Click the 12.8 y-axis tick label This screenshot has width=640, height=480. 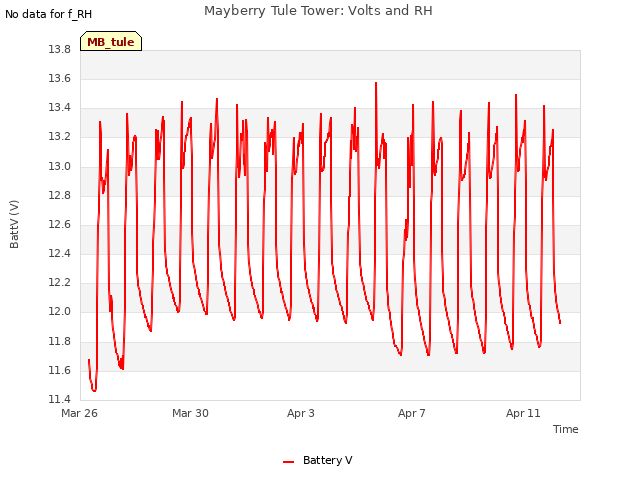(x=60, y=195)
